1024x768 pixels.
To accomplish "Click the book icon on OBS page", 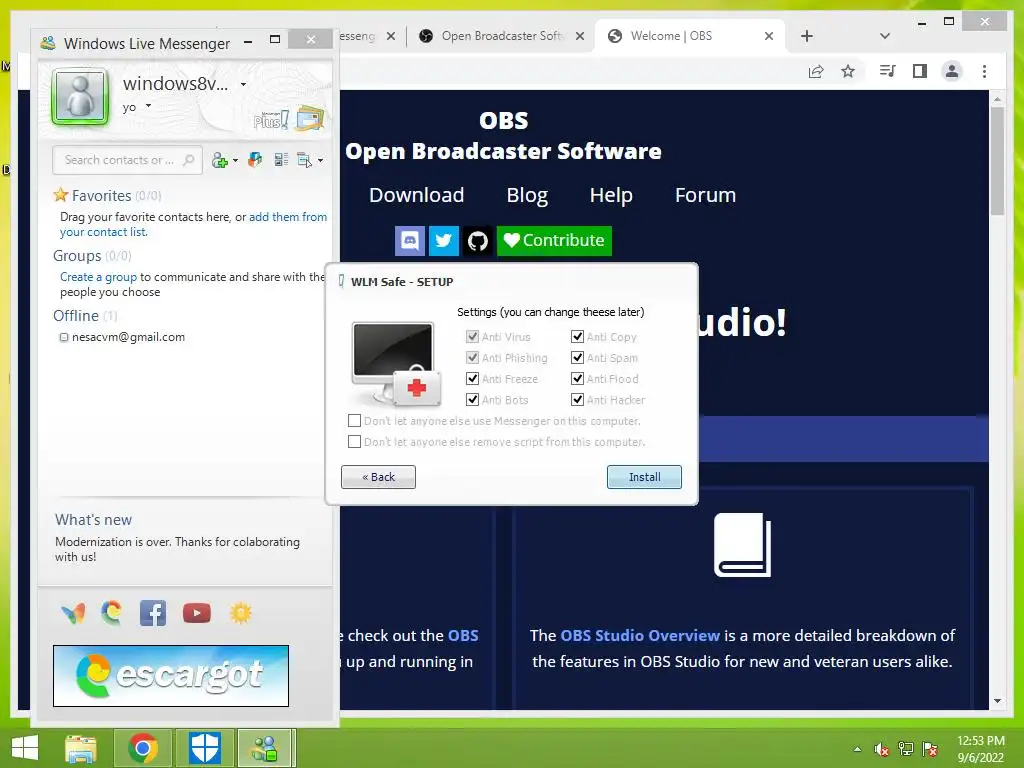I will pos(743,545).
